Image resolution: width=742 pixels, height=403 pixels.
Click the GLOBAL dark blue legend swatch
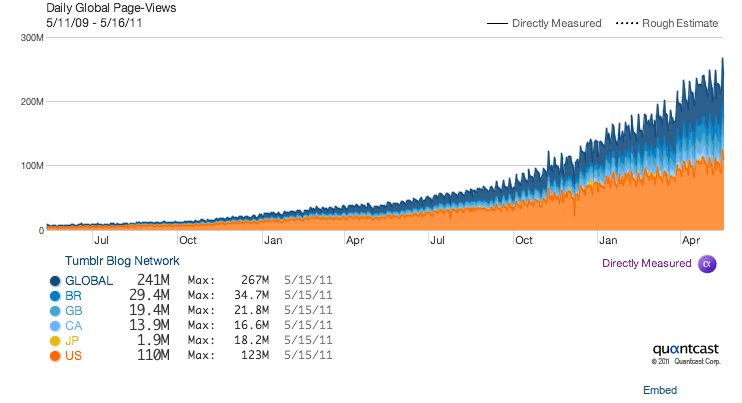54,281
